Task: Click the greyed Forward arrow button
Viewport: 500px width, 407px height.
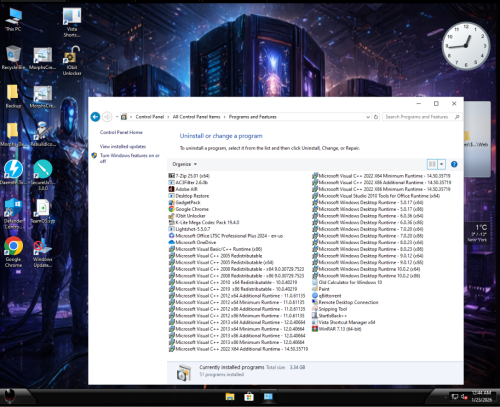Action: (107, 117)
